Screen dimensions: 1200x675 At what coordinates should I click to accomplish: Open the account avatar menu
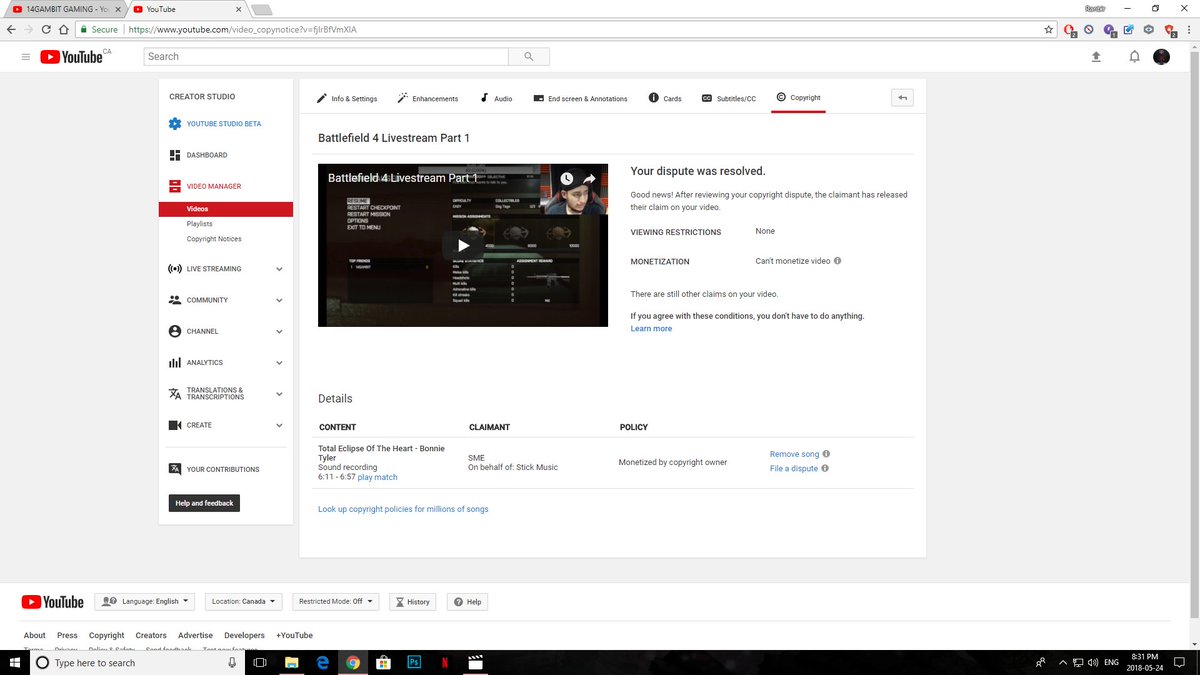[x=1161, y=57]
